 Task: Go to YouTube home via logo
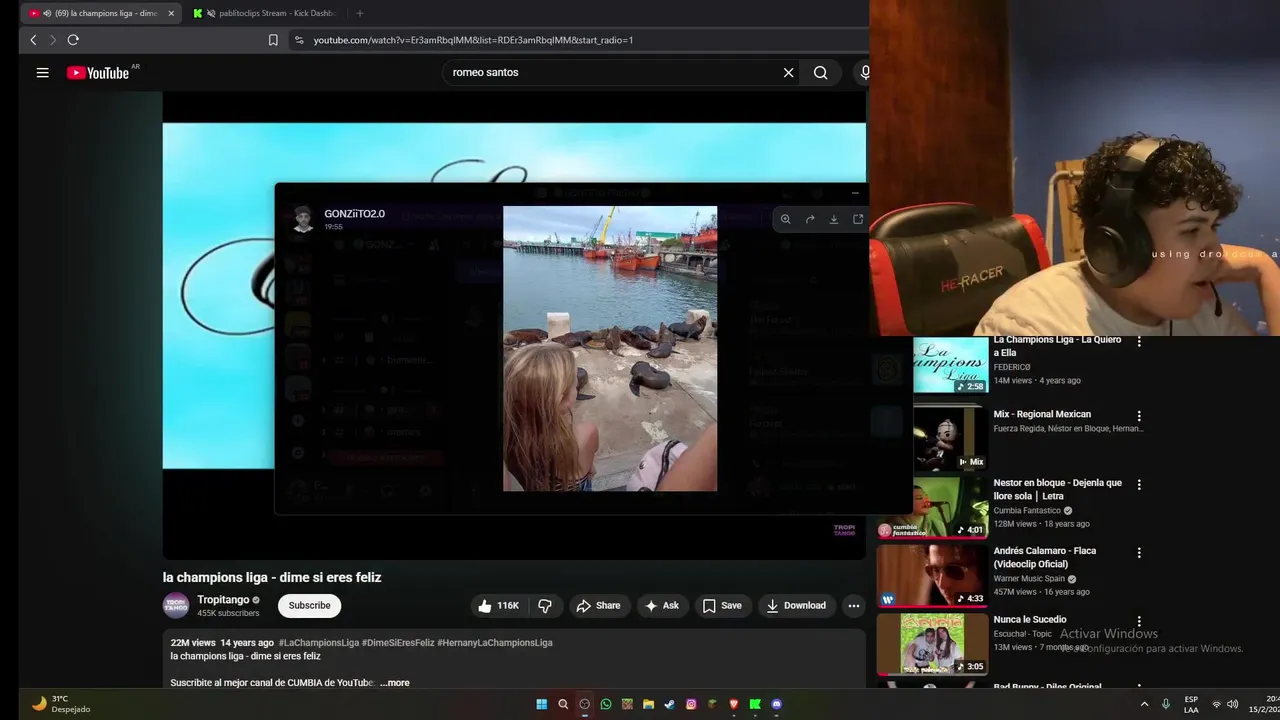[x=98, y=73]
